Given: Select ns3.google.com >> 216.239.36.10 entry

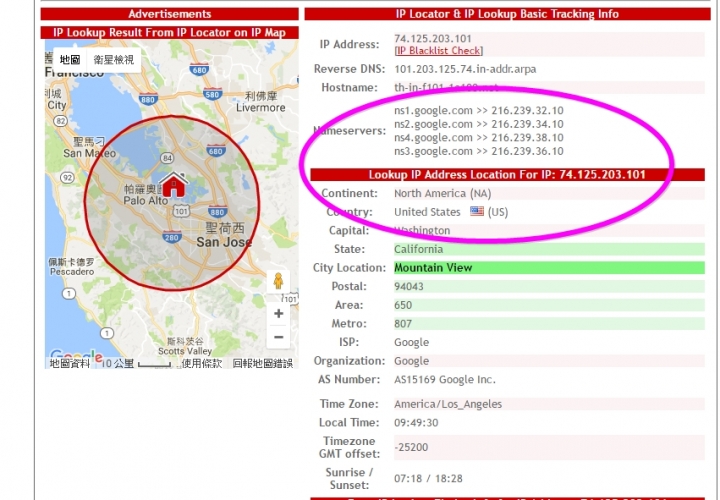Looking at the screenshot, I should click(478, 151).
